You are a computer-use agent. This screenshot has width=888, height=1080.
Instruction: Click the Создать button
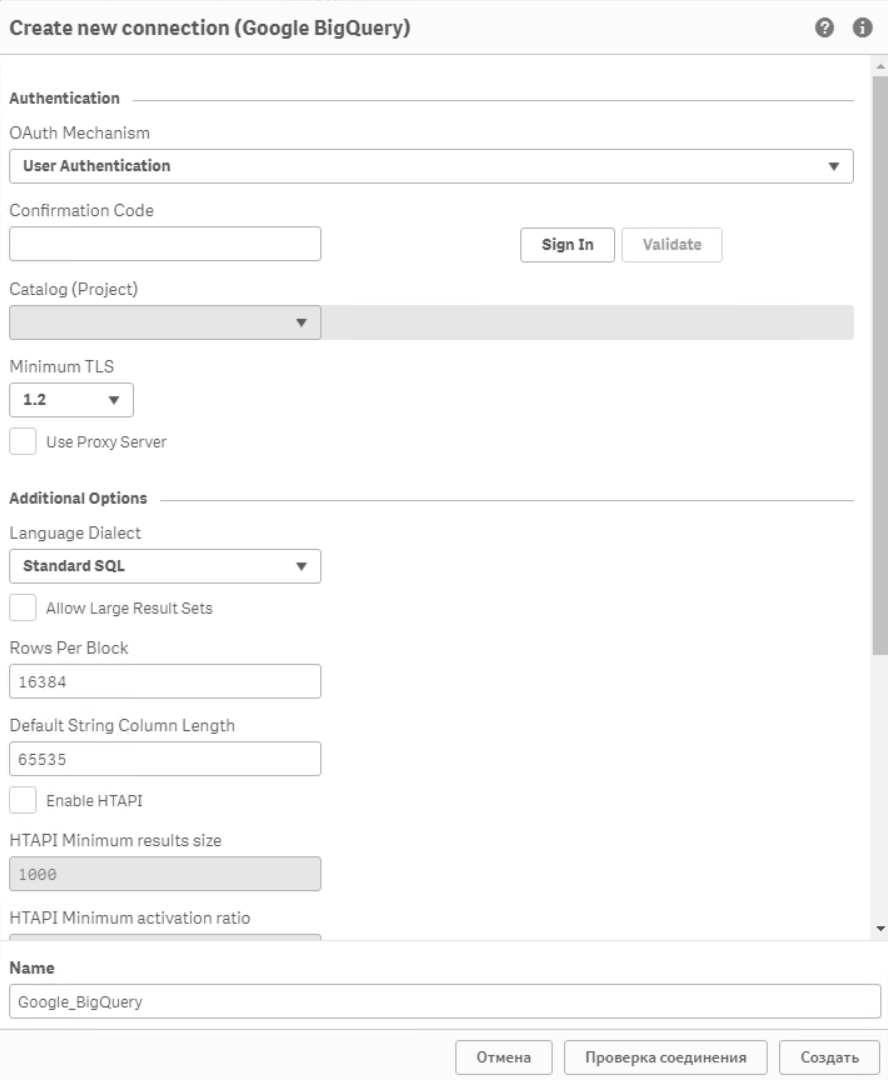(x=829, y=1057)
